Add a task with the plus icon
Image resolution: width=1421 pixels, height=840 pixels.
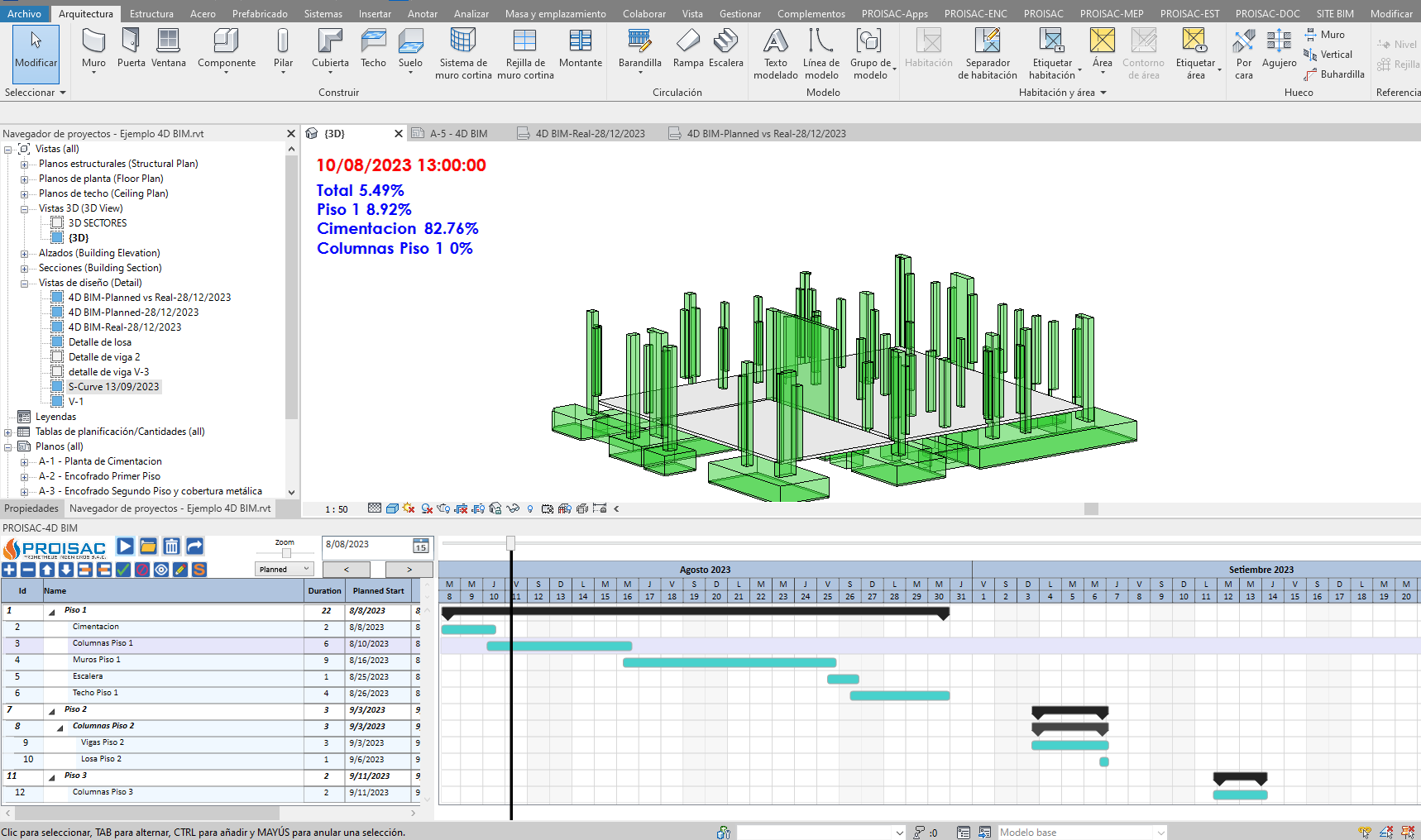9,570
